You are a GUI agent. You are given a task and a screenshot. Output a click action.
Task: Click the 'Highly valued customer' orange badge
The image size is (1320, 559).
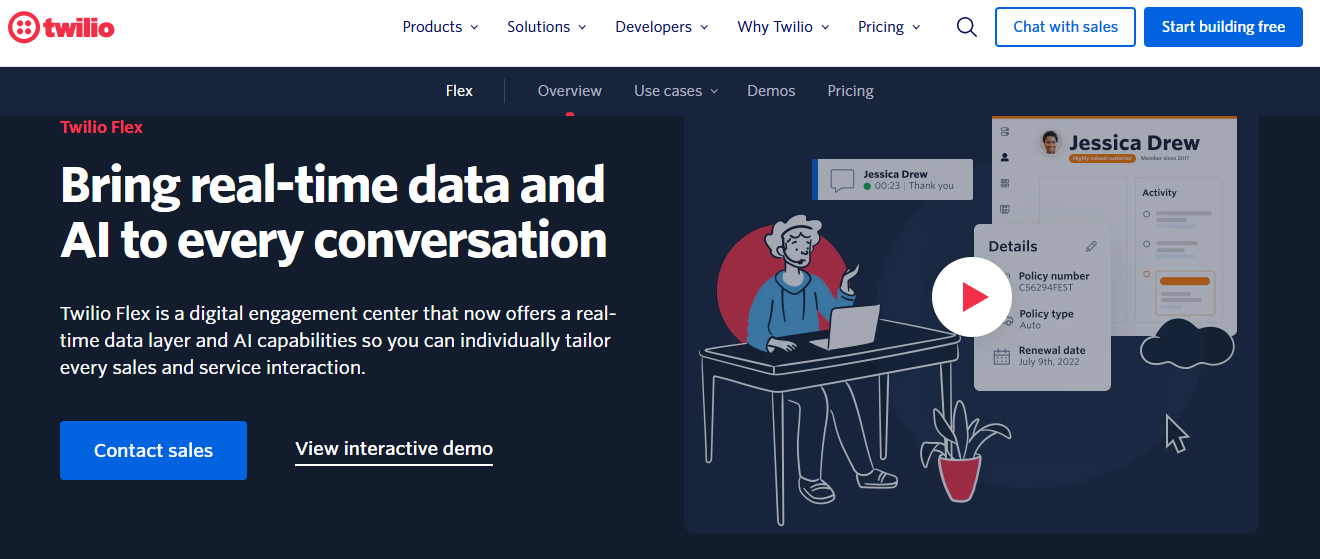[x=1102, y=158]
